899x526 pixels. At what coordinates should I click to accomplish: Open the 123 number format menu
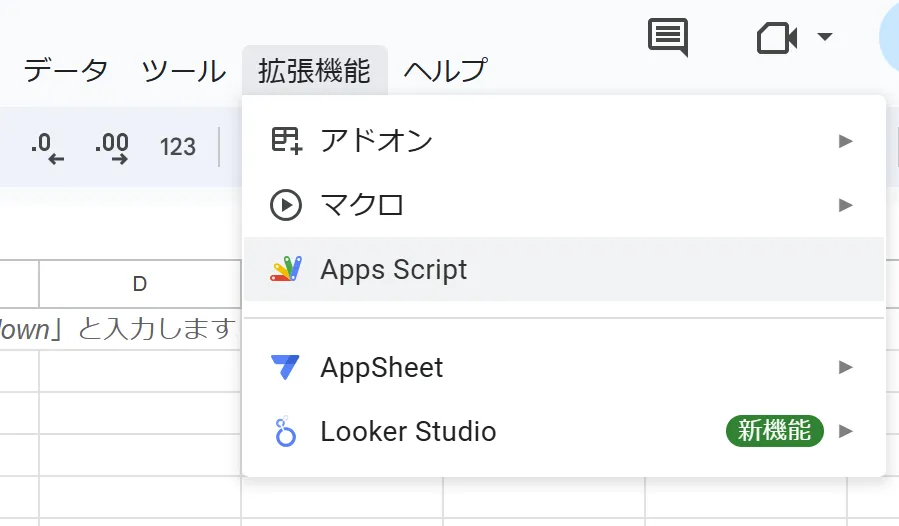pos(178,147)
